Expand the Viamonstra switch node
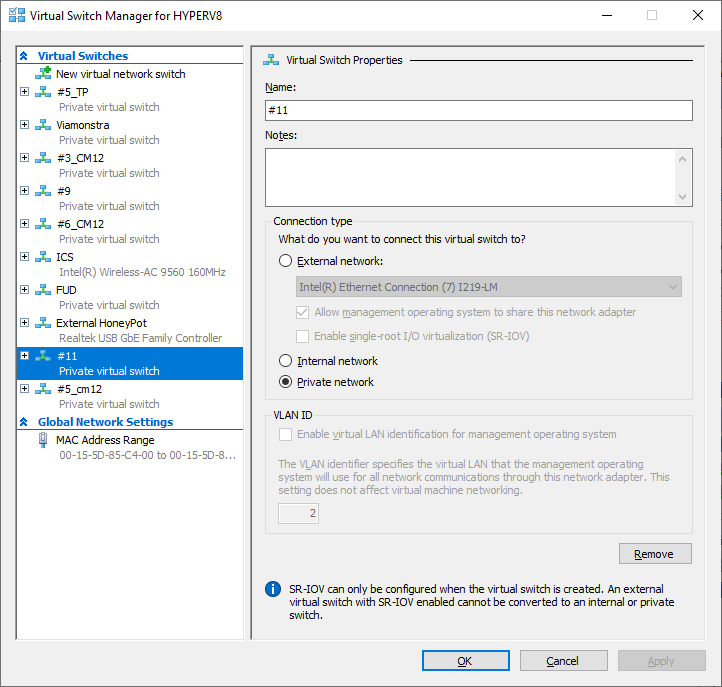The height and width of the screenshot is (687, 722). coord(25,125)
